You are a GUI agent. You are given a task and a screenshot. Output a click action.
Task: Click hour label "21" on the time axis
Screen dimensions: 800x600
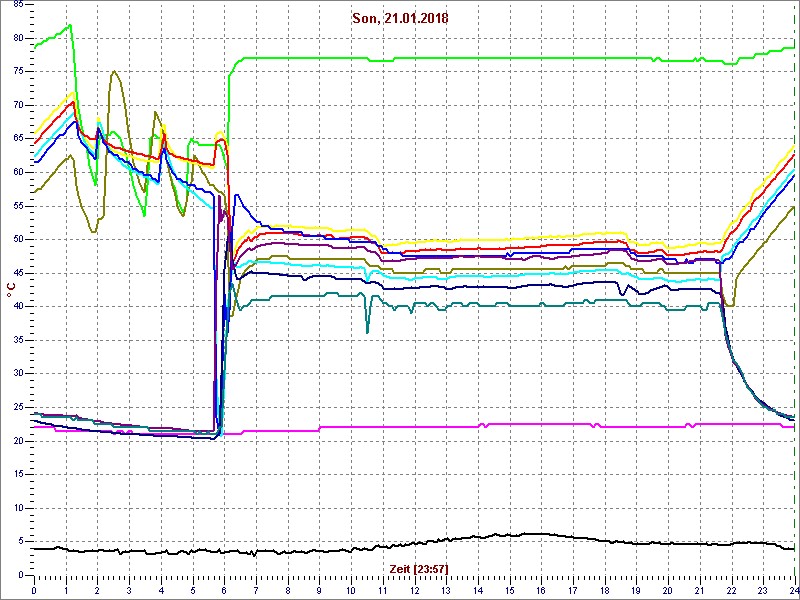point(699,589)
